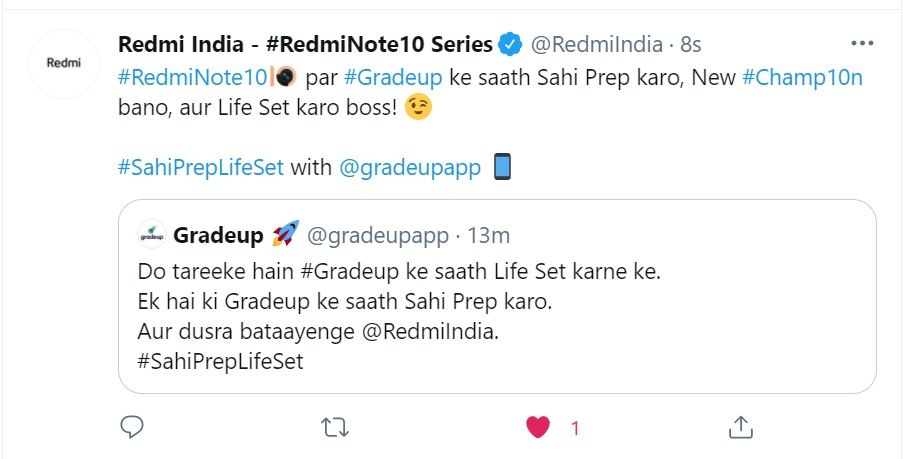Click the Redmi profile avatar

[65, 62]
